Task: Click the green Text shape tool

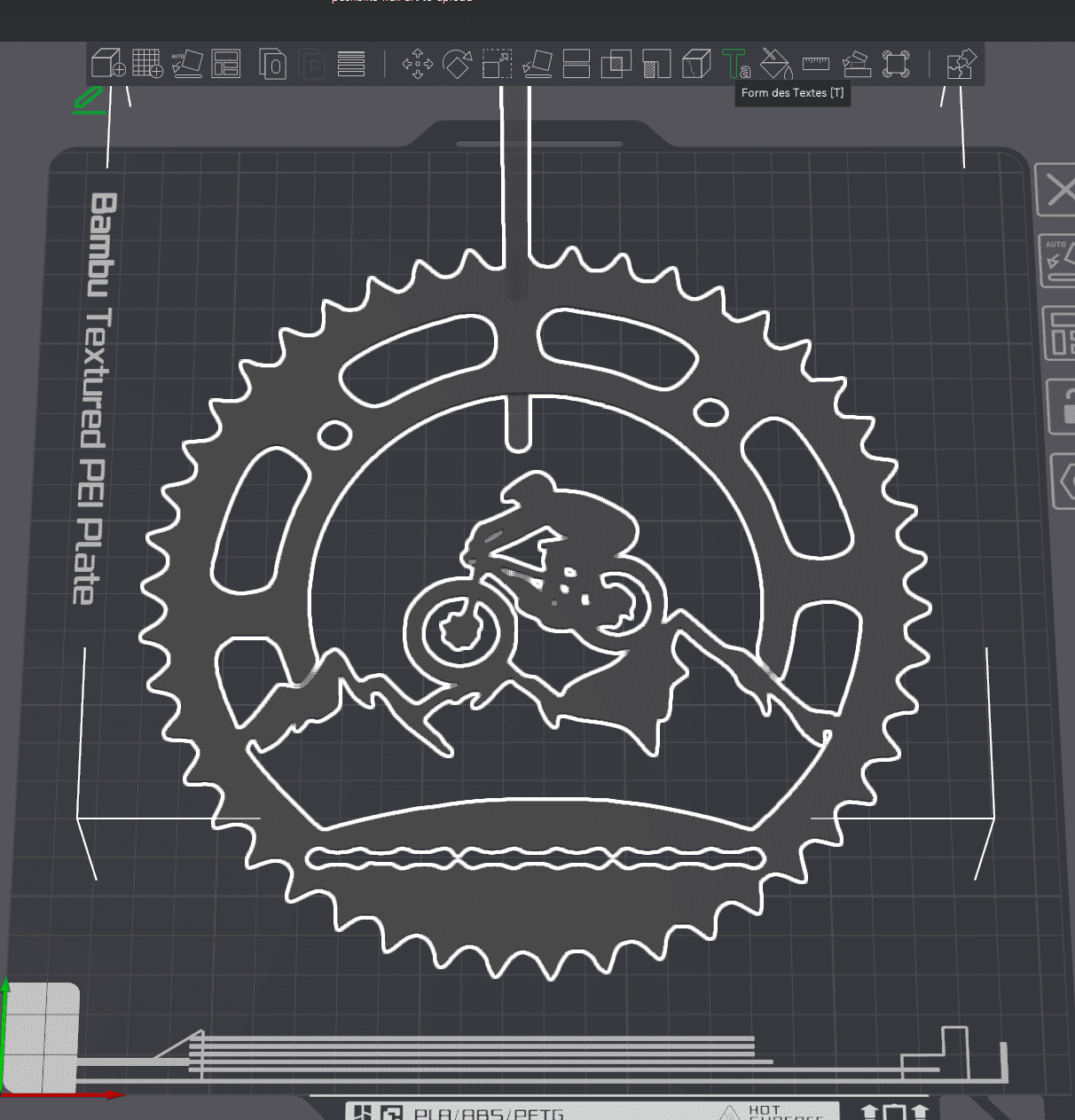Action: pos(735,64)
